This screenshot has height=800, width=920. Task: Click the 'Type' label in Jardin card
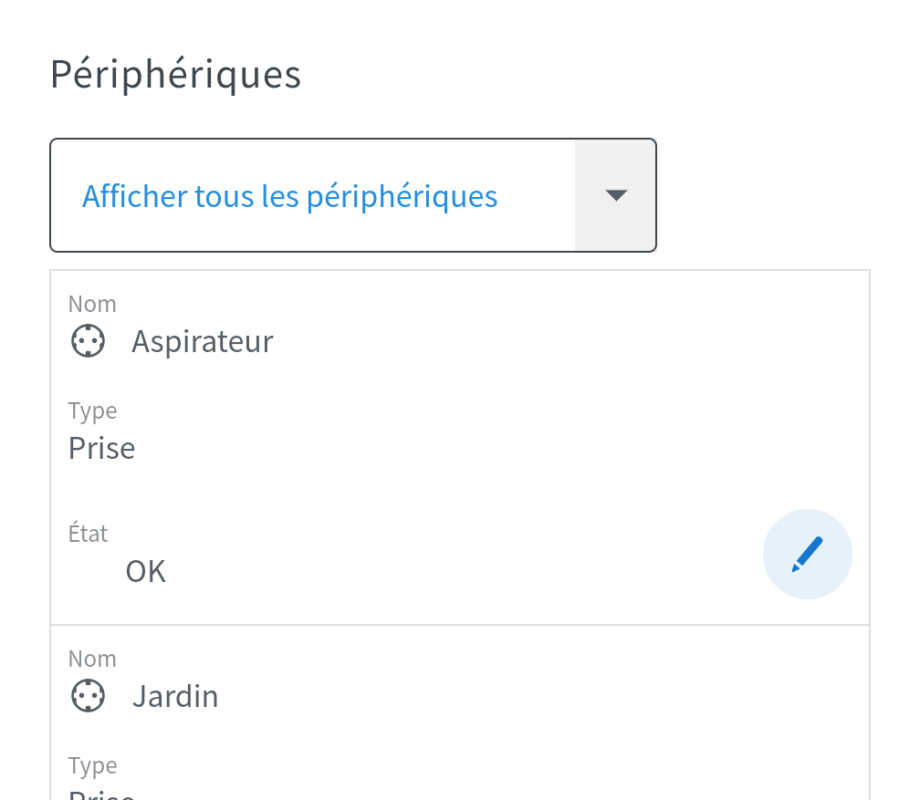tap(92, 766)
